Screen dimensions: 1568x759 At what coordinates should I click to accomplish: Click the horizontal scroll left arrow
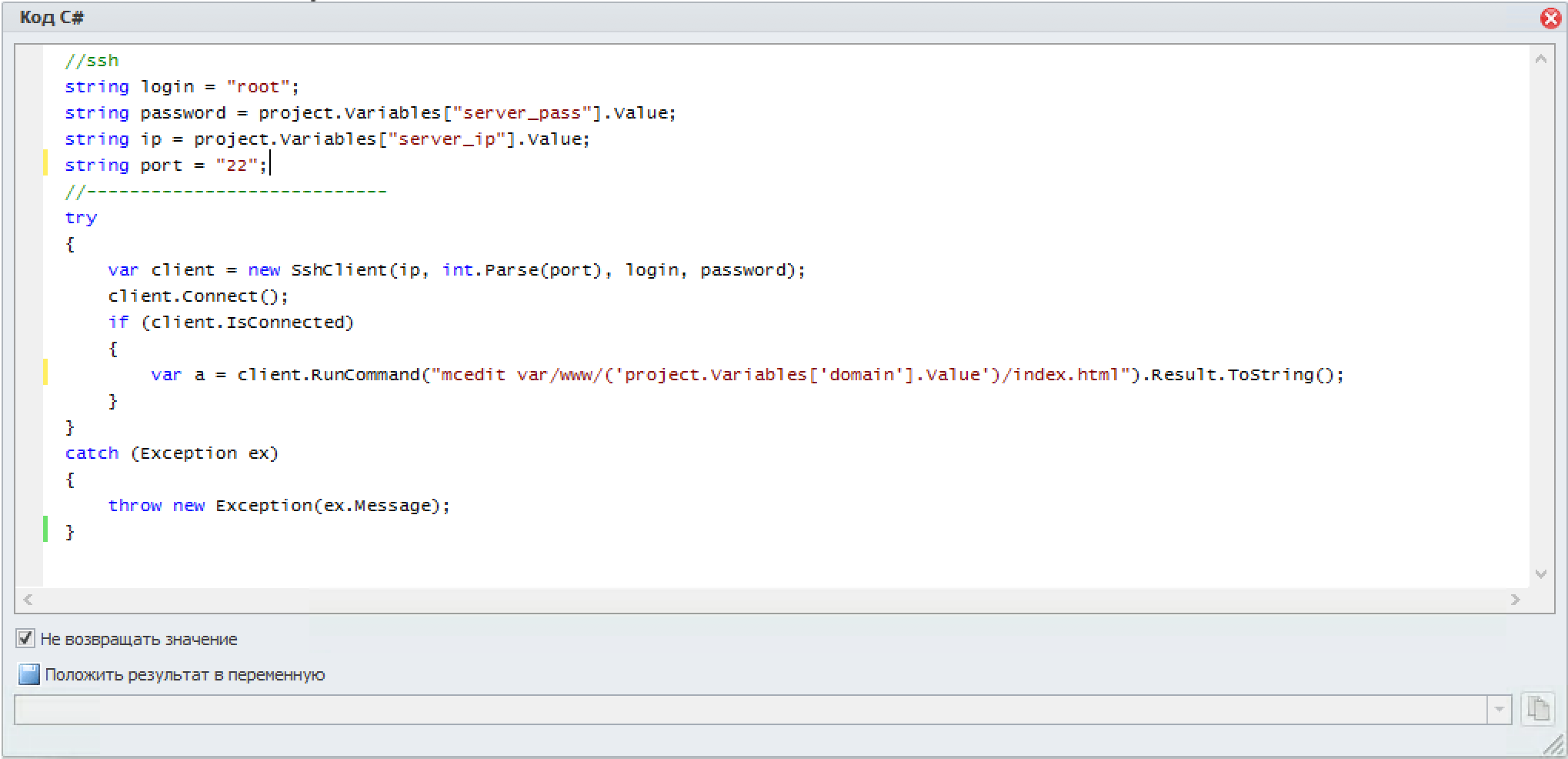click(x=28, y=599)
